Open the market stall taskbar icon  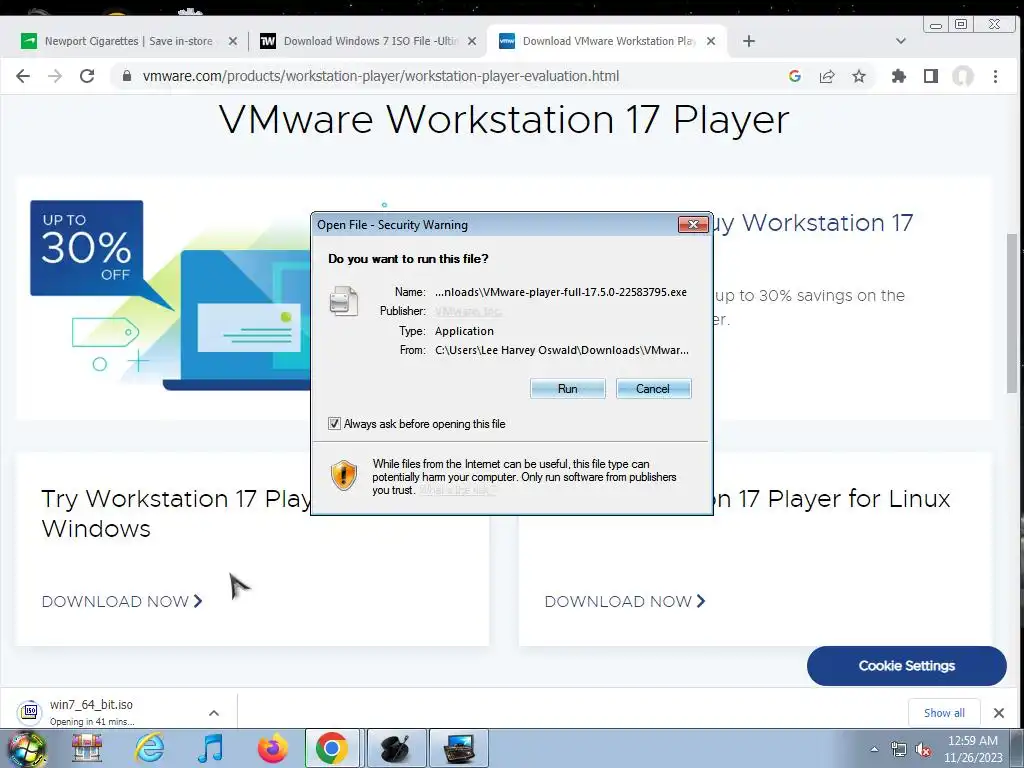(87, 748)
